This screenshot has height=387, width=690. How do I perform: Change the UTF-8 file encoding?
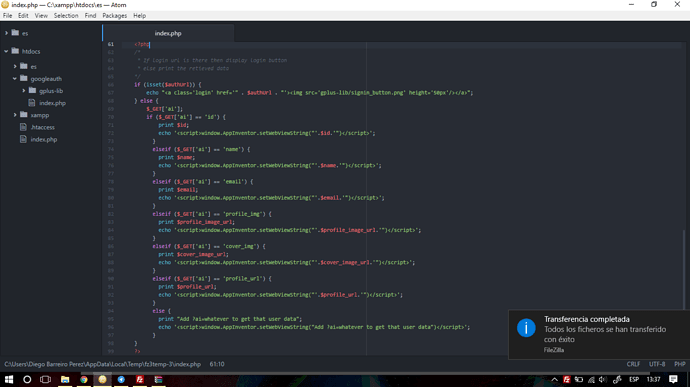click(x=657, y=364)
